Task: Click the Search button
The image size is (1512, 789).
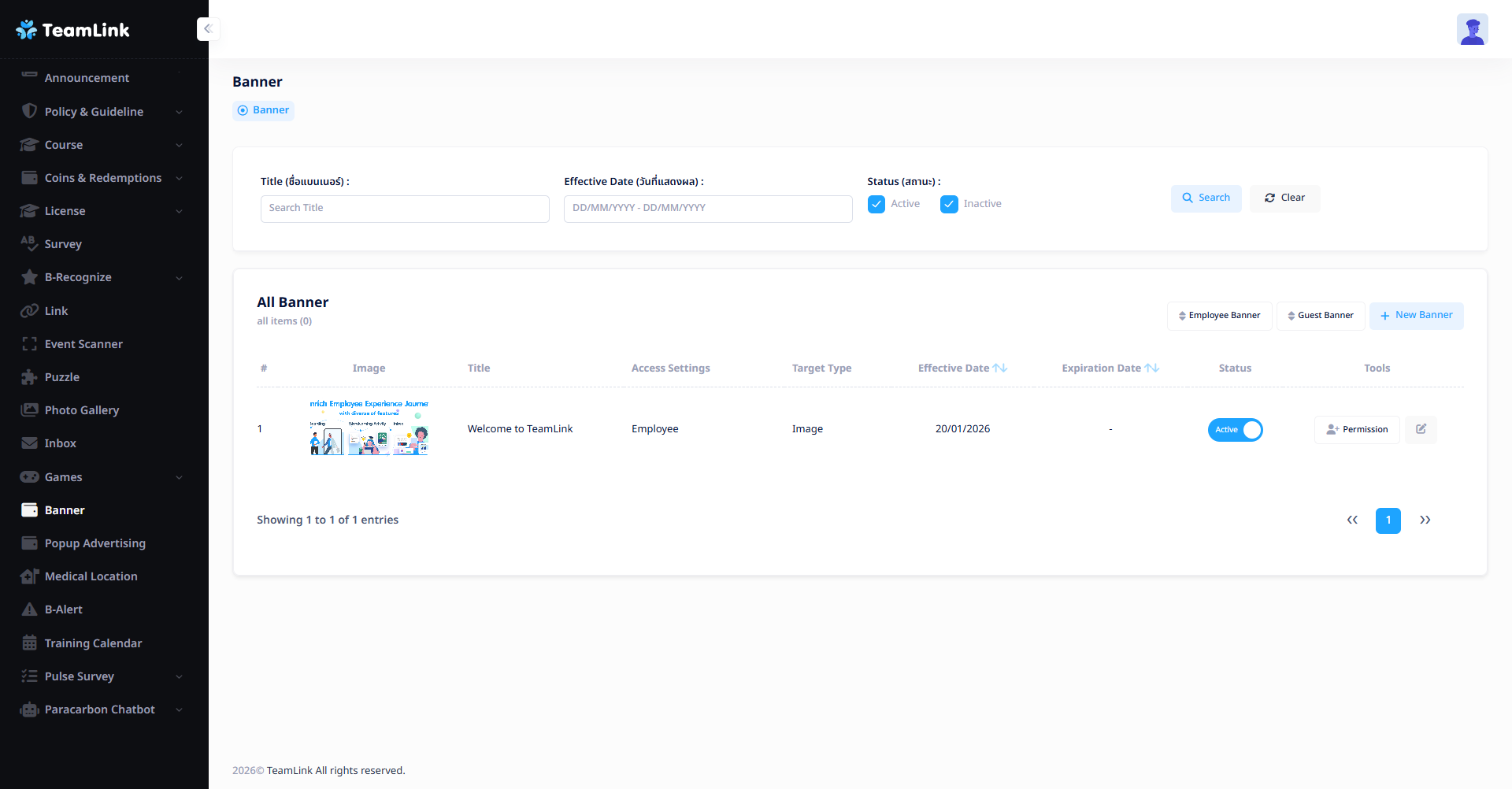Action: [x=1206, y=198]
